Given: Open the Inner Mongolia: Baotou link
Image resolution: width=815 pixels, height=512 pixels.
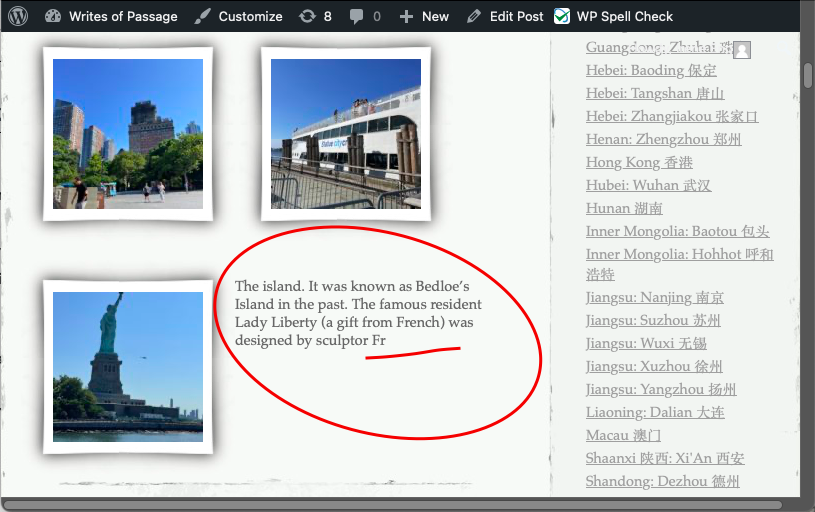Looking at the screenshot, I should point(677,231).
